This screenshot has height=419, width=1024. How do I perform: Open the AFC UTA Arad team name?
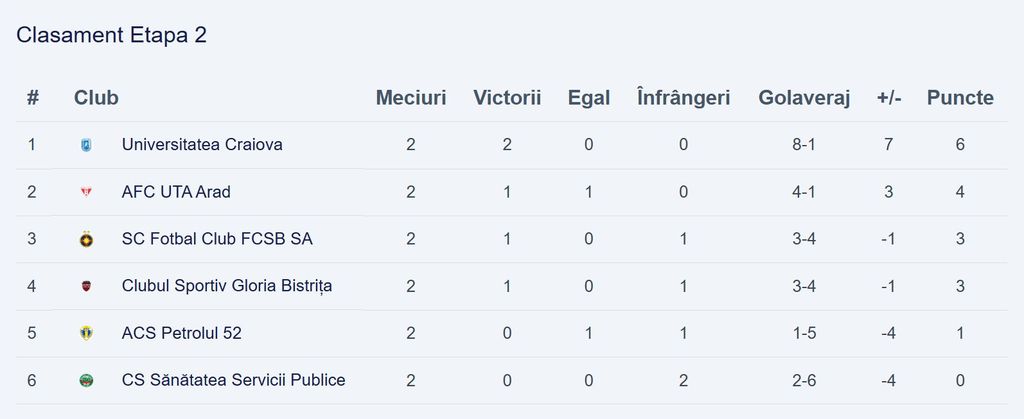176,192
